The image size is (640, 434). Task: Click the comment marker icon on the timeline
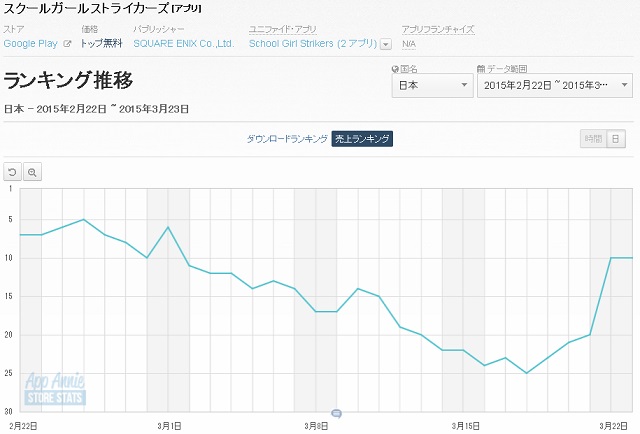click(x=336, y=412)
